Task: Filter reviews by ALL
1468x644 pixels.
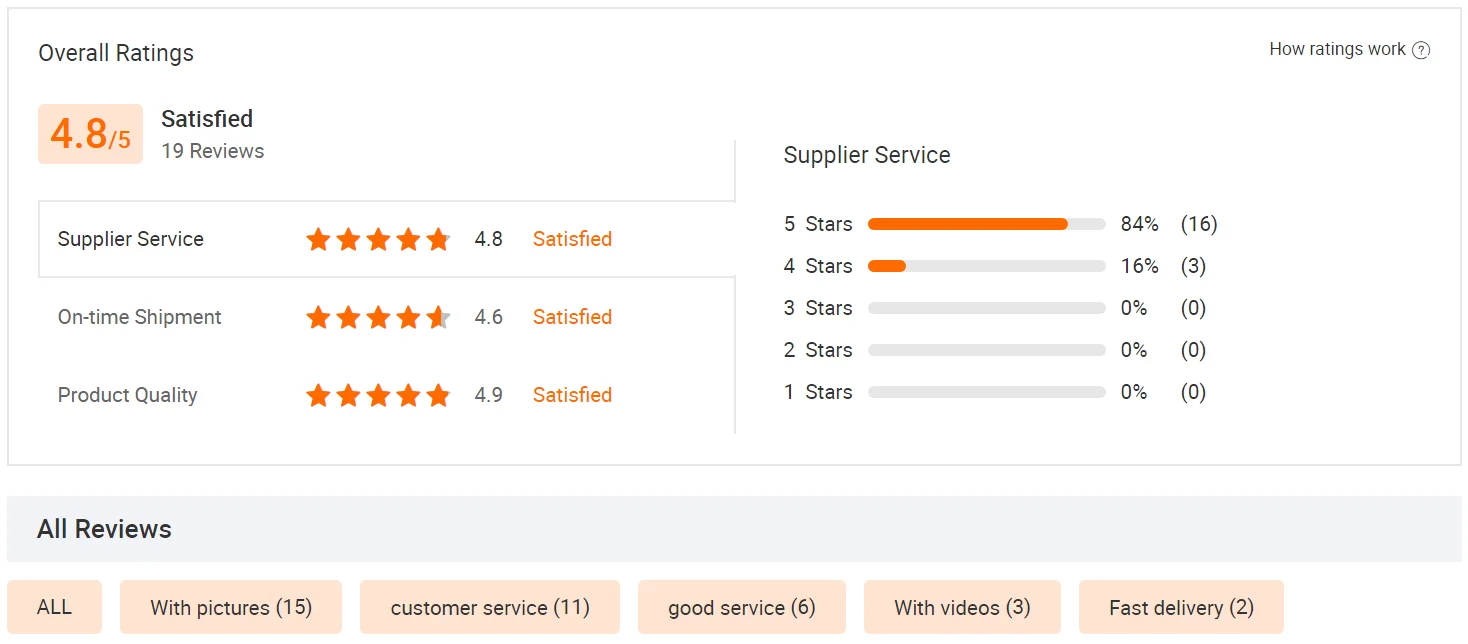Action: [x=54, y=607]
